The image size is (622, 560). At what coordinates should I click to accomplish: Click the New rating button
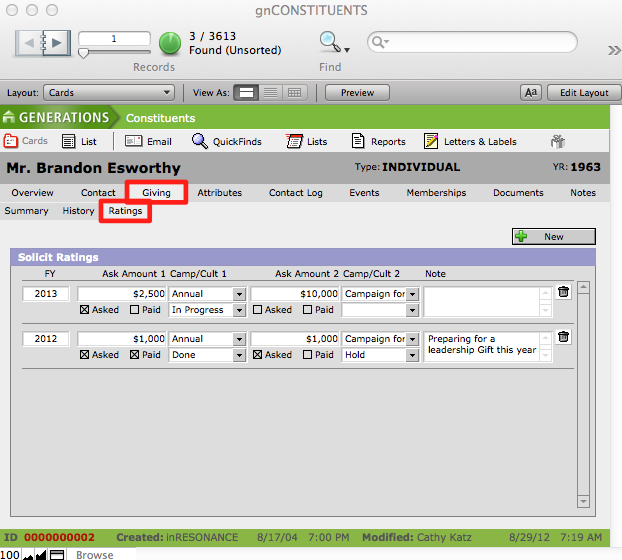tap(553, 237)
